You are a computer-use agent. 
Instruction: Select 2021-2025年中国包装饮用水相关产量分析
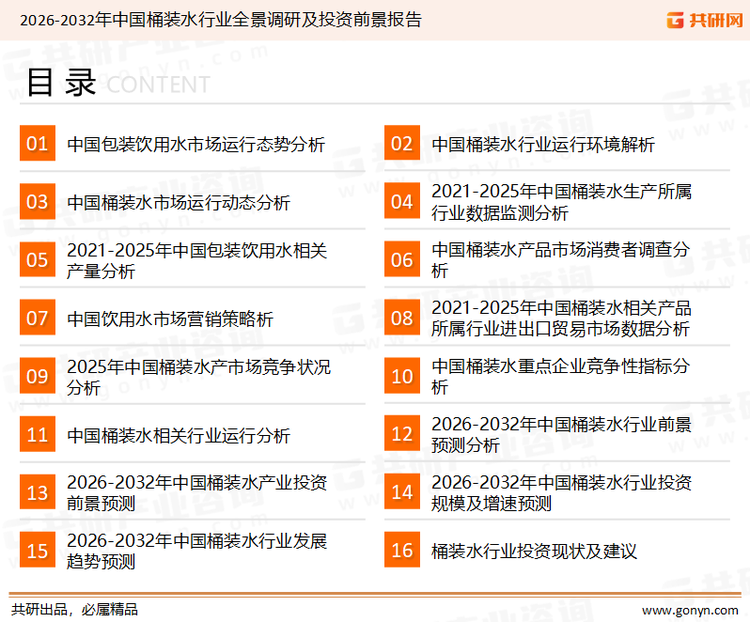point(197,260)
